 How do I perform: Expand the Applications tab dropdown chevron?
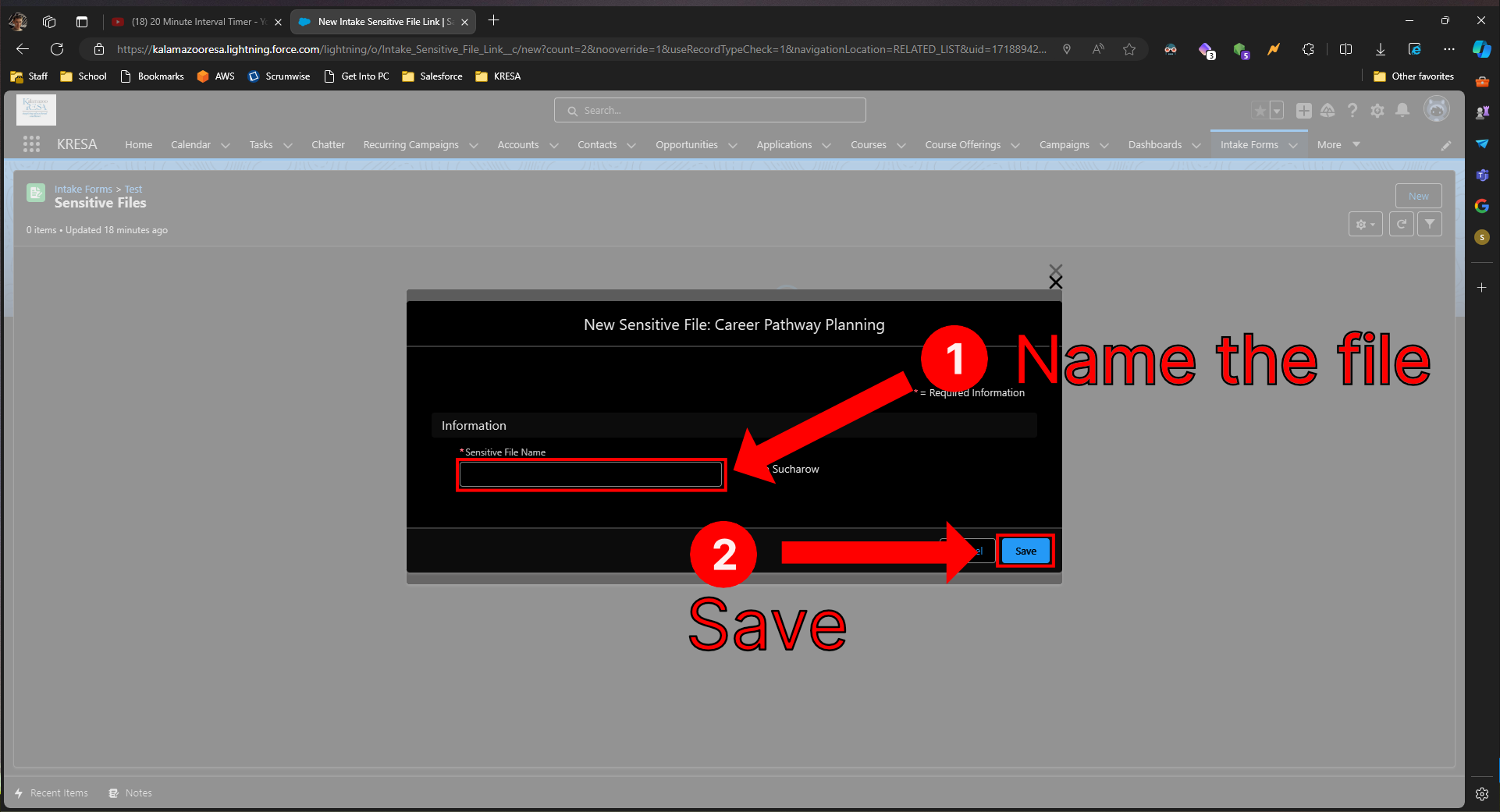826,146
